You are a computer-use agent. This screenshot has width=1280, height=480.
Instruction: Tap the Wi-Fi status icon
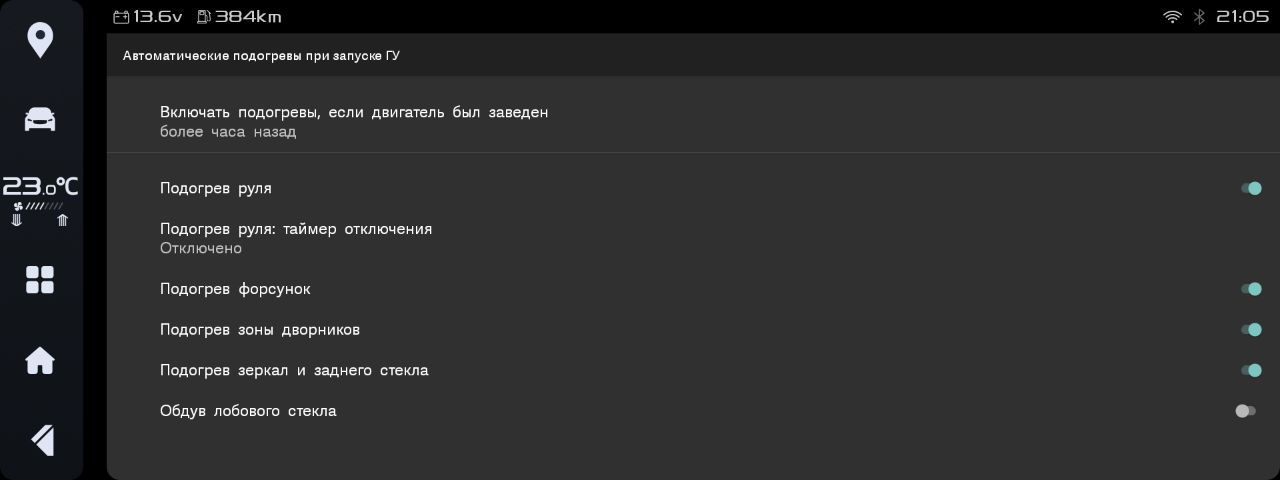(1172, 17)
